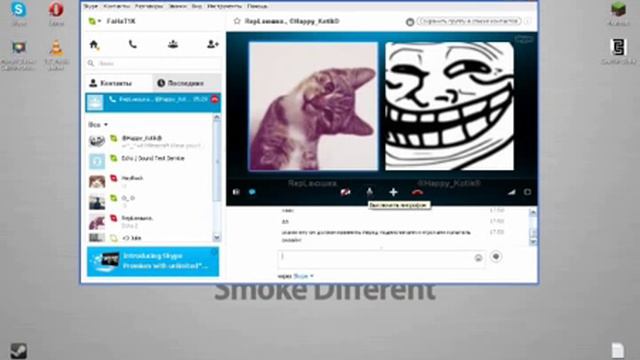Click the cat video thumbnail
Screen dimensions: 640x360
(x=313, y=106)
